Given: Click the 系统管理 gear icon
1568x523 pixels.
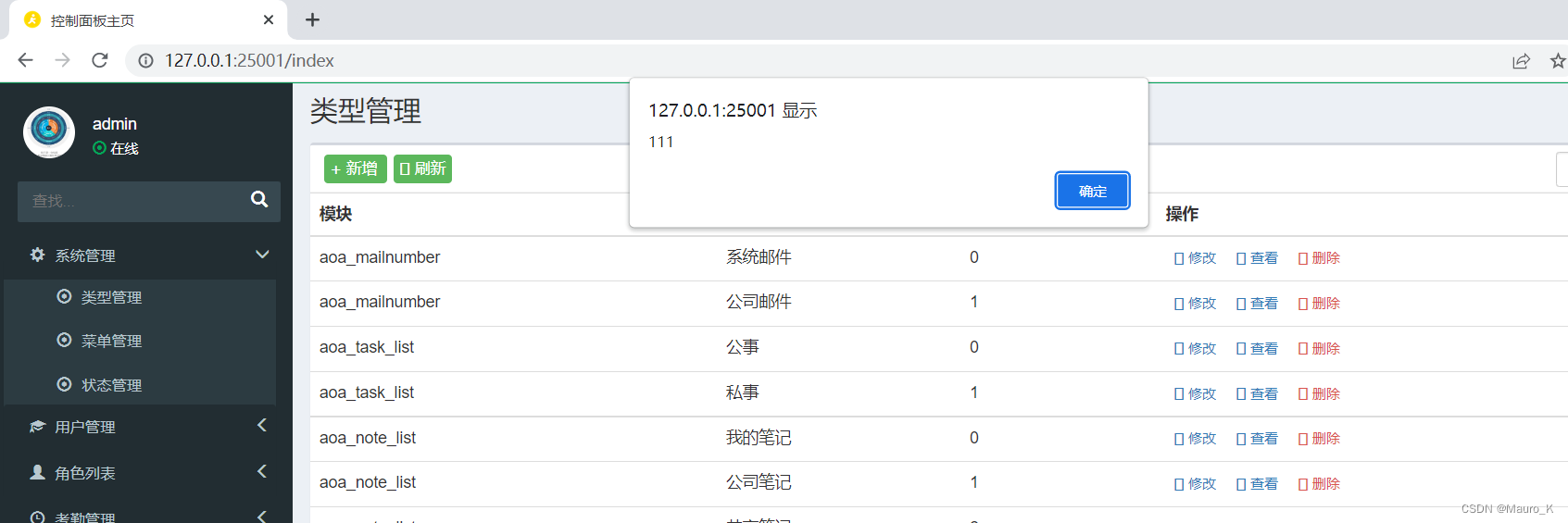Looking at the screenshot, I should 37,255.
